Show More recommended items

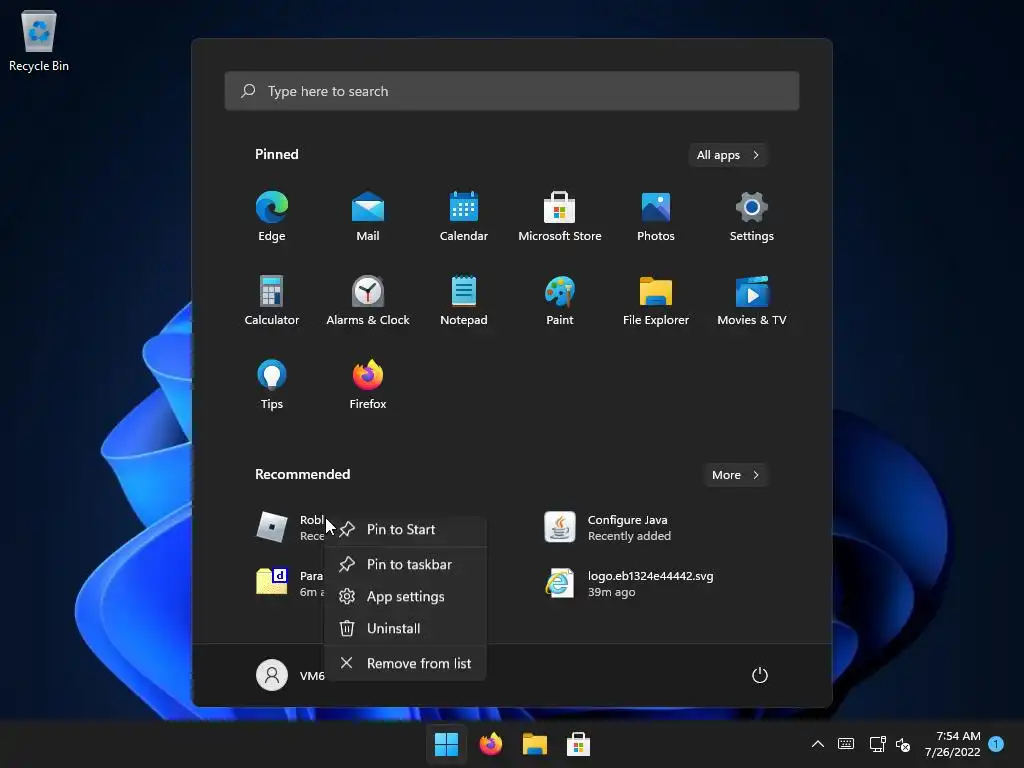[x=735, y=475]
